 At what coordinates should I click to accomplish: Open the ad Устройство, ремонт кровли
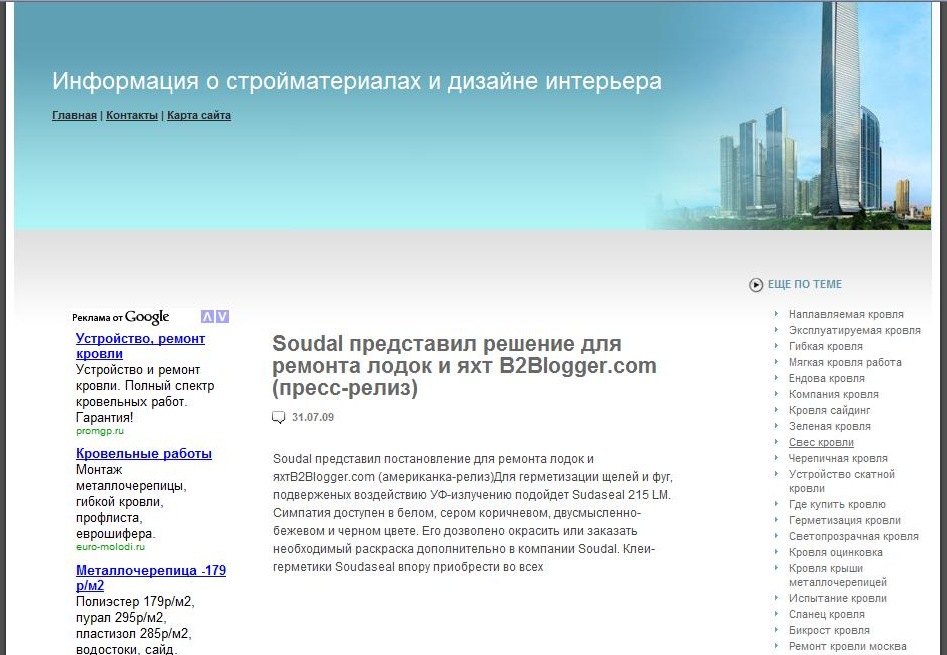coord(140,346)
